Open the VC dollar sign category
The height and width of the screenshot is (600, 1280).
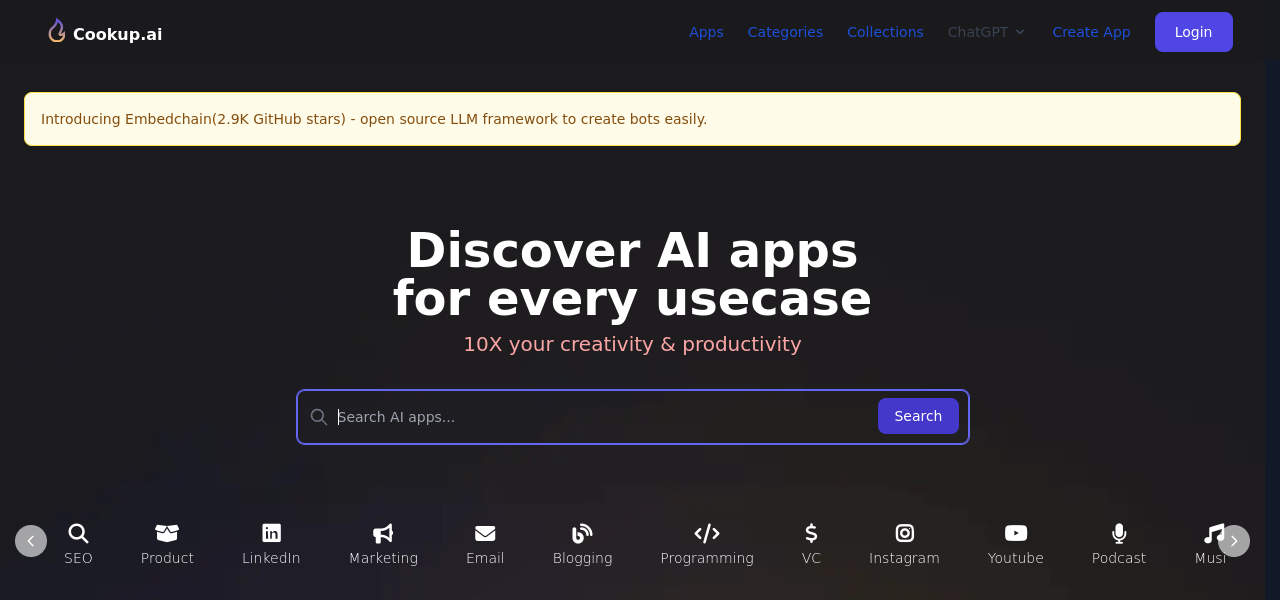[811, 533]
